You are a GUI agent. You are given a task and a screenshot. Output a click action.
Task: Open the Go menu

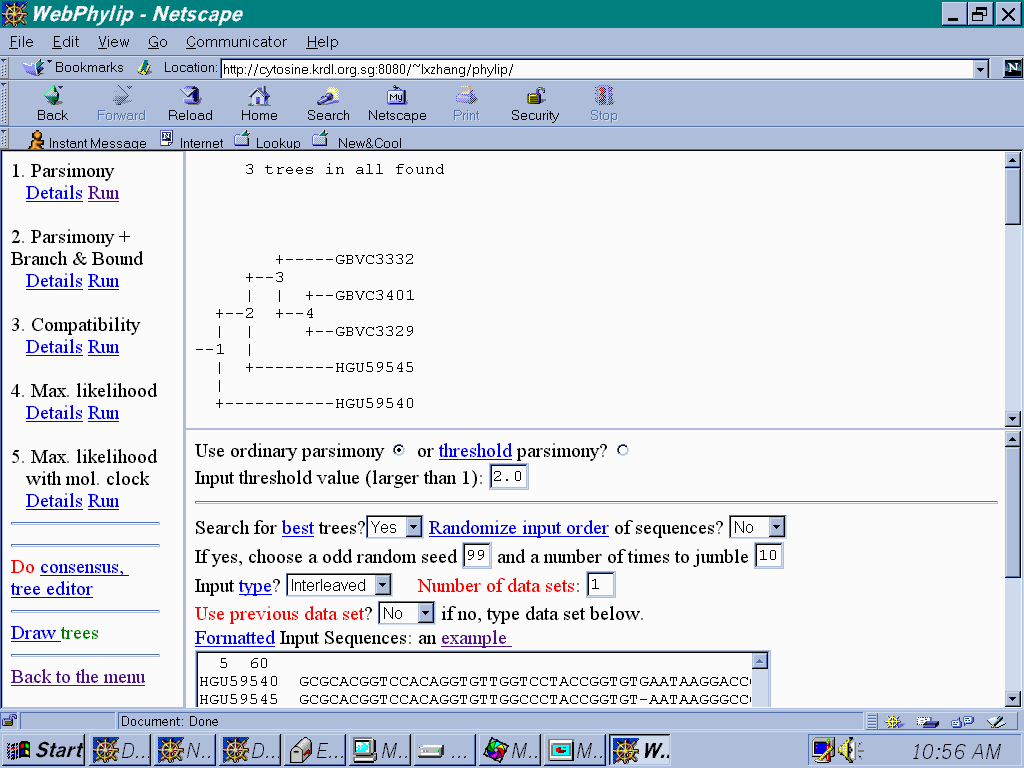tap(157, 42)
